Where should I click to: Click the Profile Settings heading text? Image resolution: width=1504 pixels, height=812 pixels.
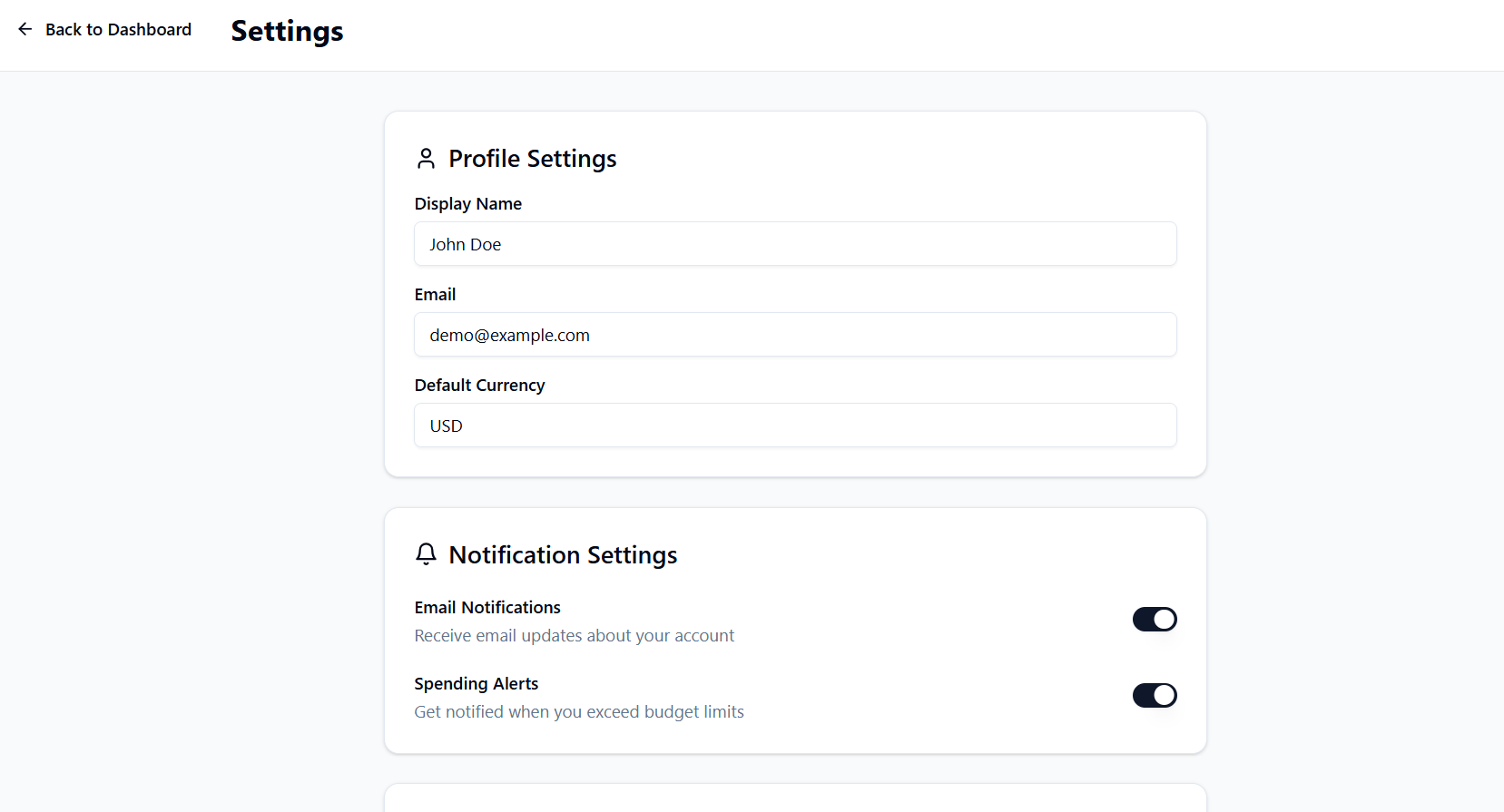(533, 159)
